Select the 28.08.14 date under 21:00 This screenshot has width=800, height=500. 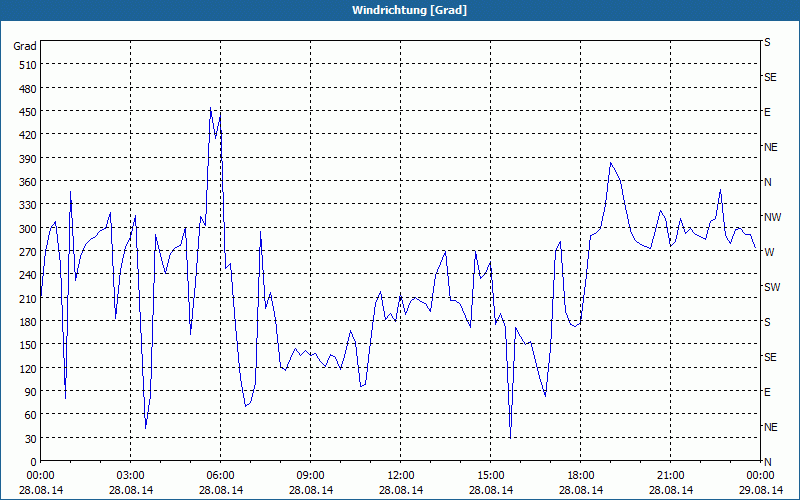pos(670,491)
